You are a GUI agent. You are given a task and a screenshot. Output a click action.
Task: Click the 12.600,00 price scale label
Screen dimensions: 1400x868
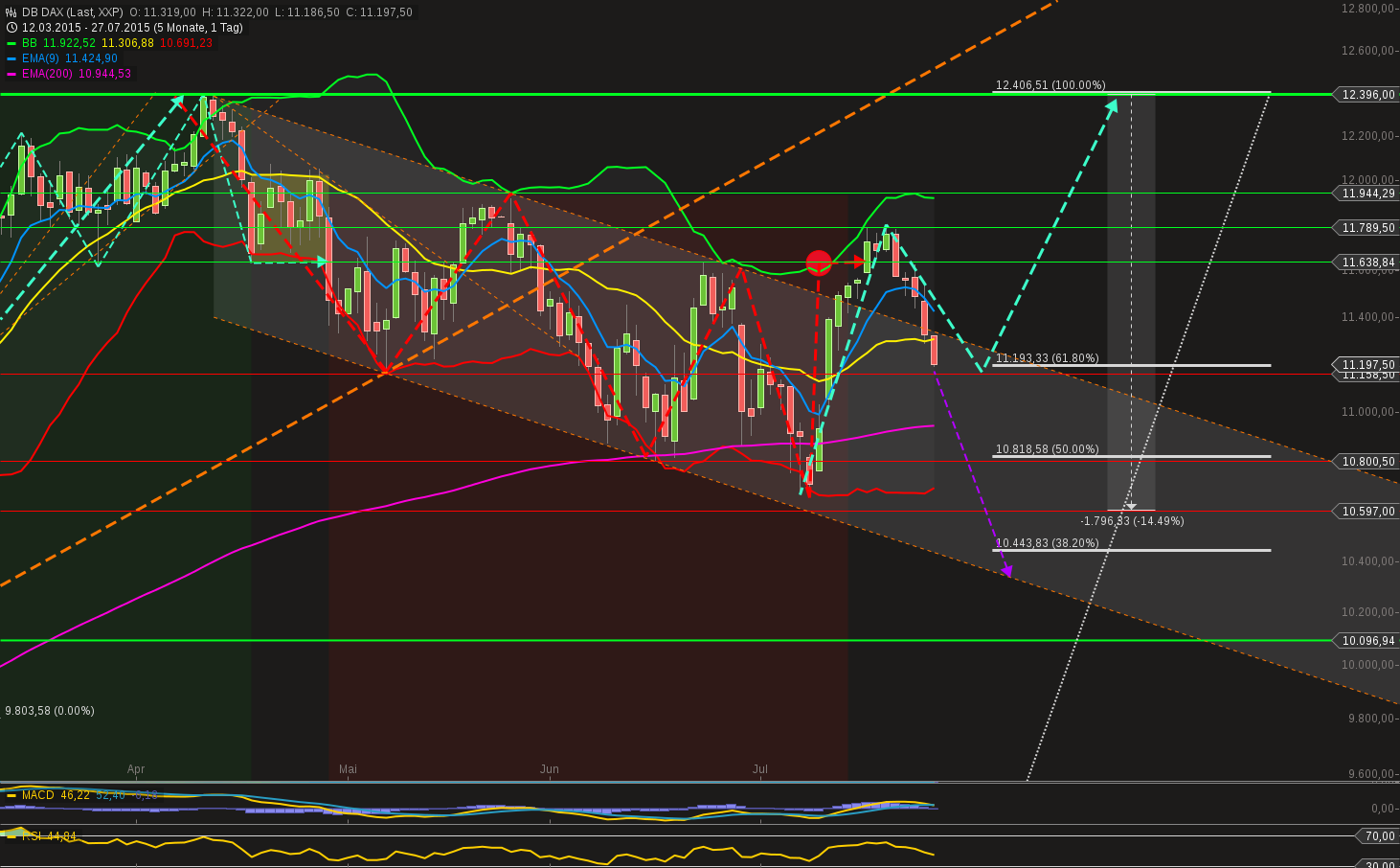(x=1367, y=51)
